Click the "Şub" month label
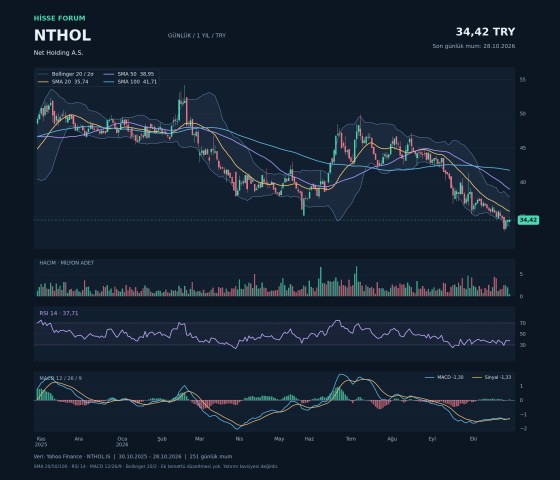Image resolution: width=560 pixels, height=480 pixels. click(x=162, y=439)
